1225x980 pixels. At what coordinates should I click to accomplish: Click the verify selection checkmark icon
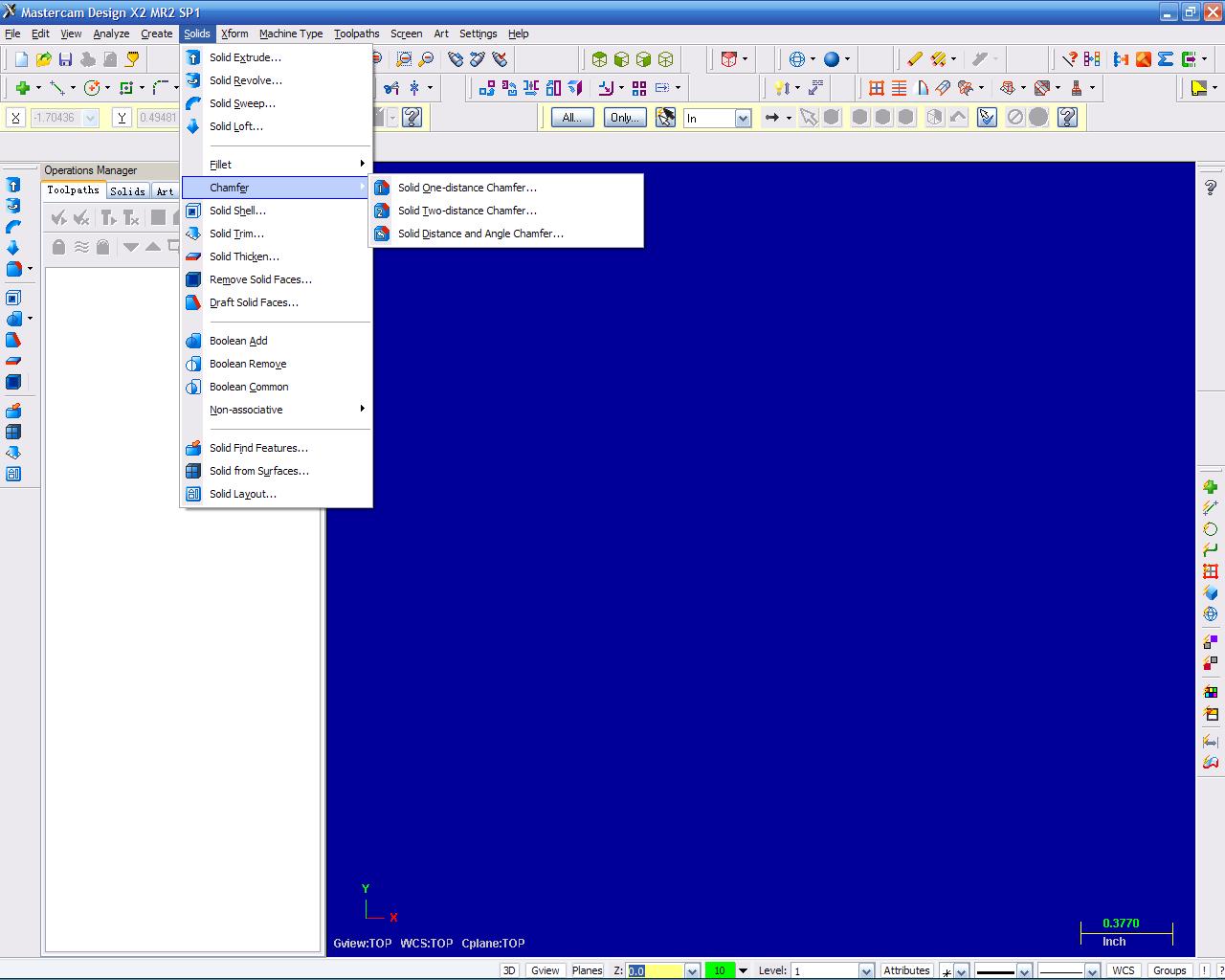[988, 118]
